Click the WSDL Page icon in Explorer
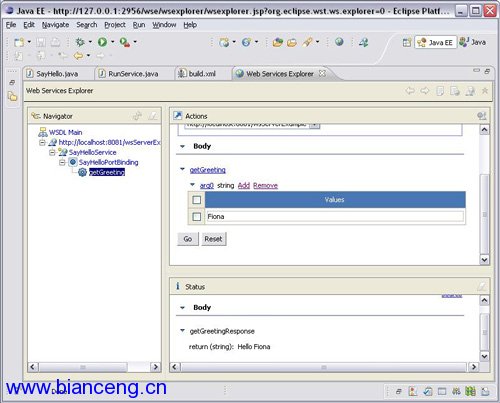 [470, 91]
